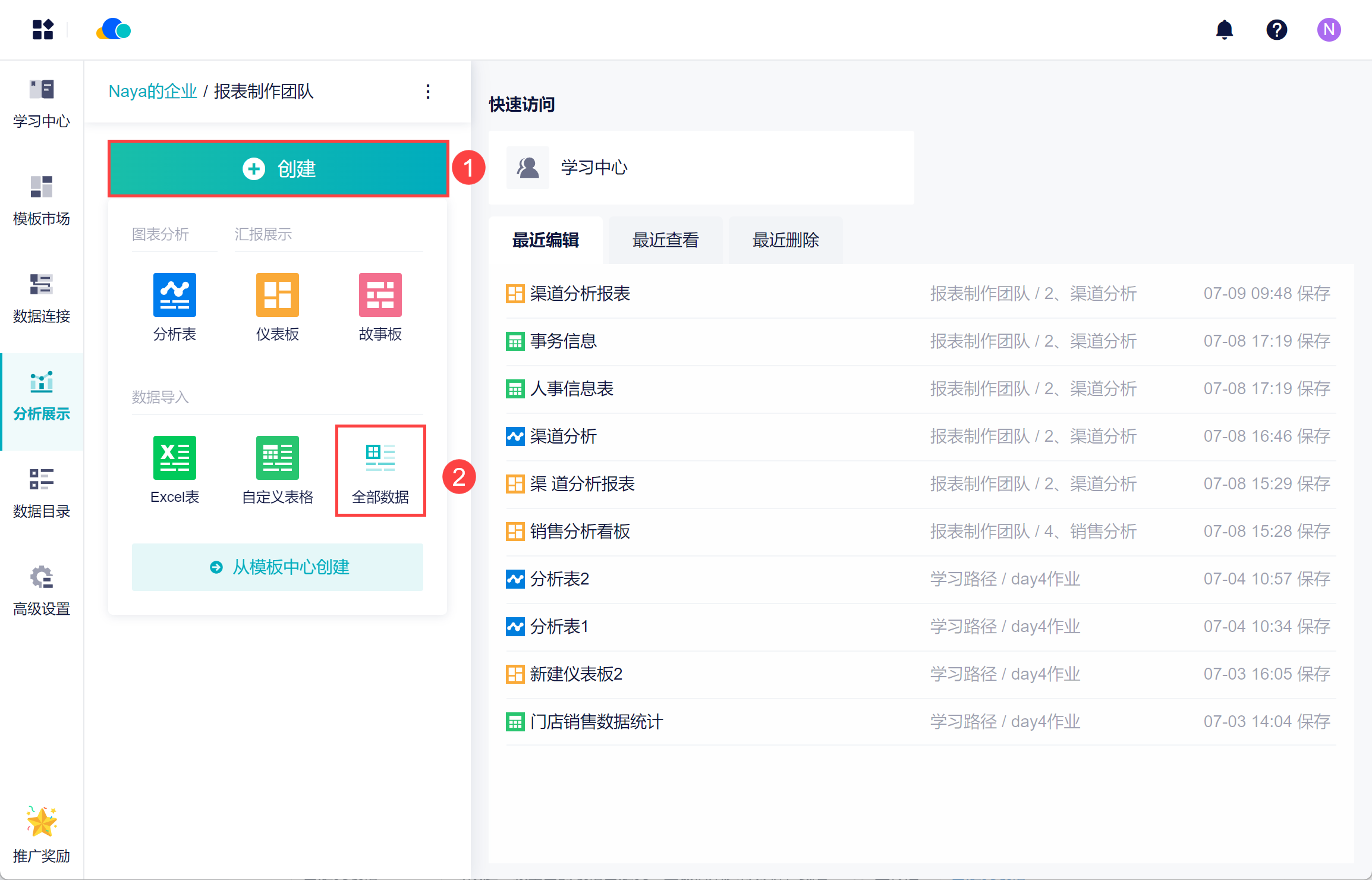The width and height of the screenshot is (1372, 880).
Task: Click the 创建 create button
Action: point(278,169)
